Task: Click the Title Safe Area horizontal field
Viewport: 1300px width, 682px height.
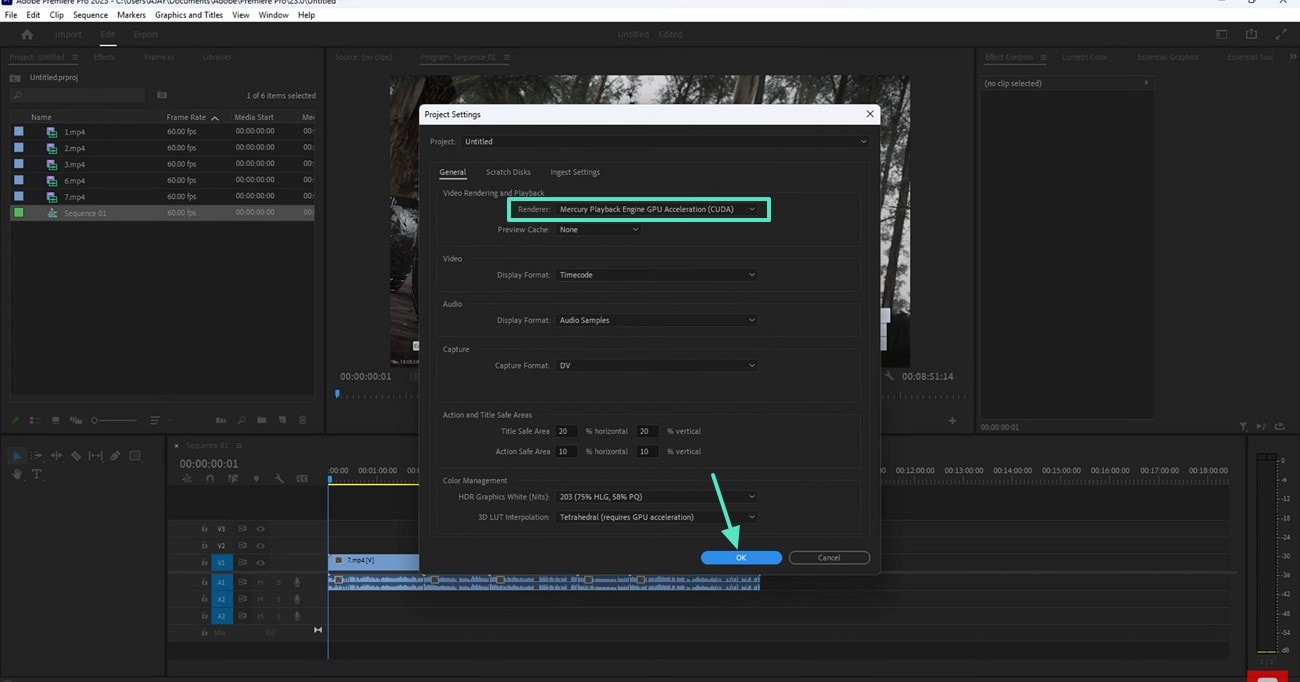Action: (567, 431)
